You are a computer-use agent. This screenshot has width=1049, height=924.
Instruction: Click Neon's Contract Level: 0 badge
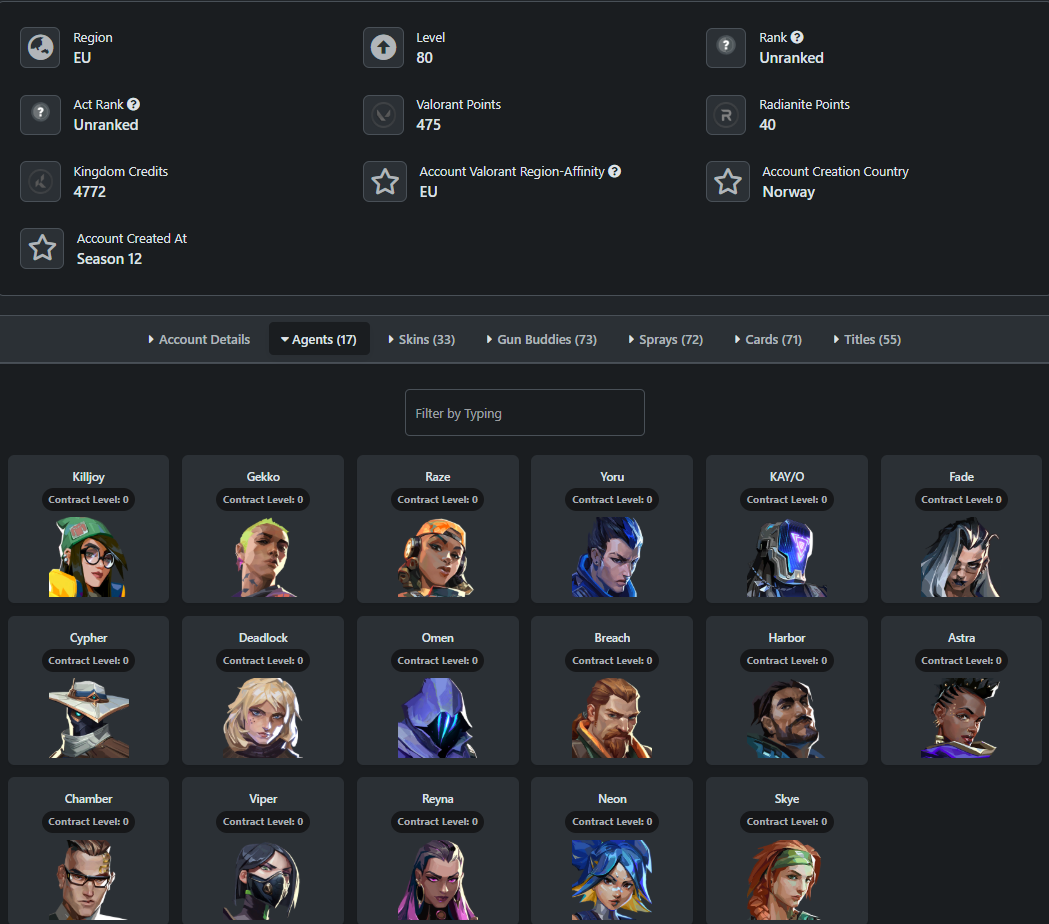coord(611,822)
